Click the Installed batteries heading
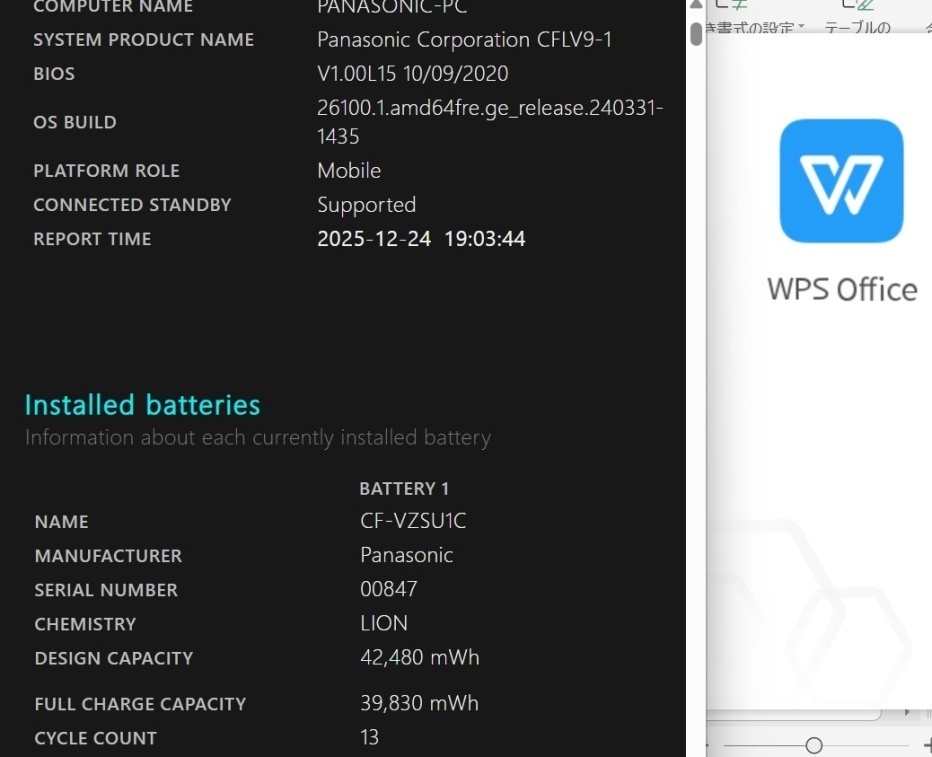 point(142,405)
